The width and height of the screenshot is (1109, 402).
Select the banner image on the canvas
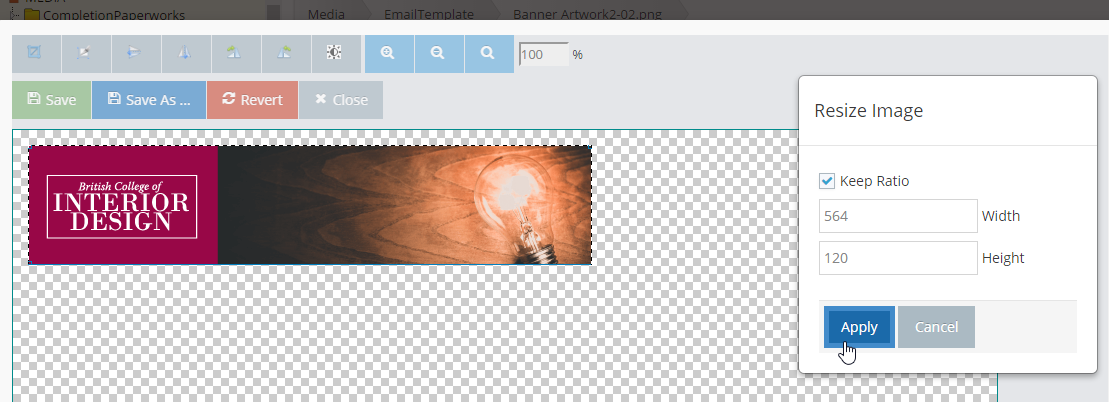(x=310, y=205)
